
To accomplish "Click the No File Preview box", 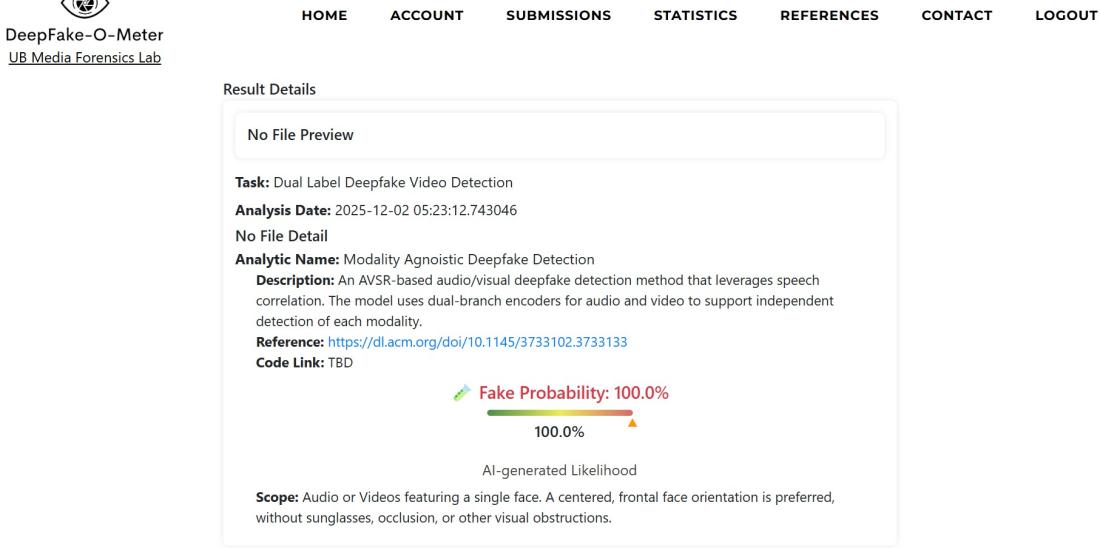I will (560, 135).
